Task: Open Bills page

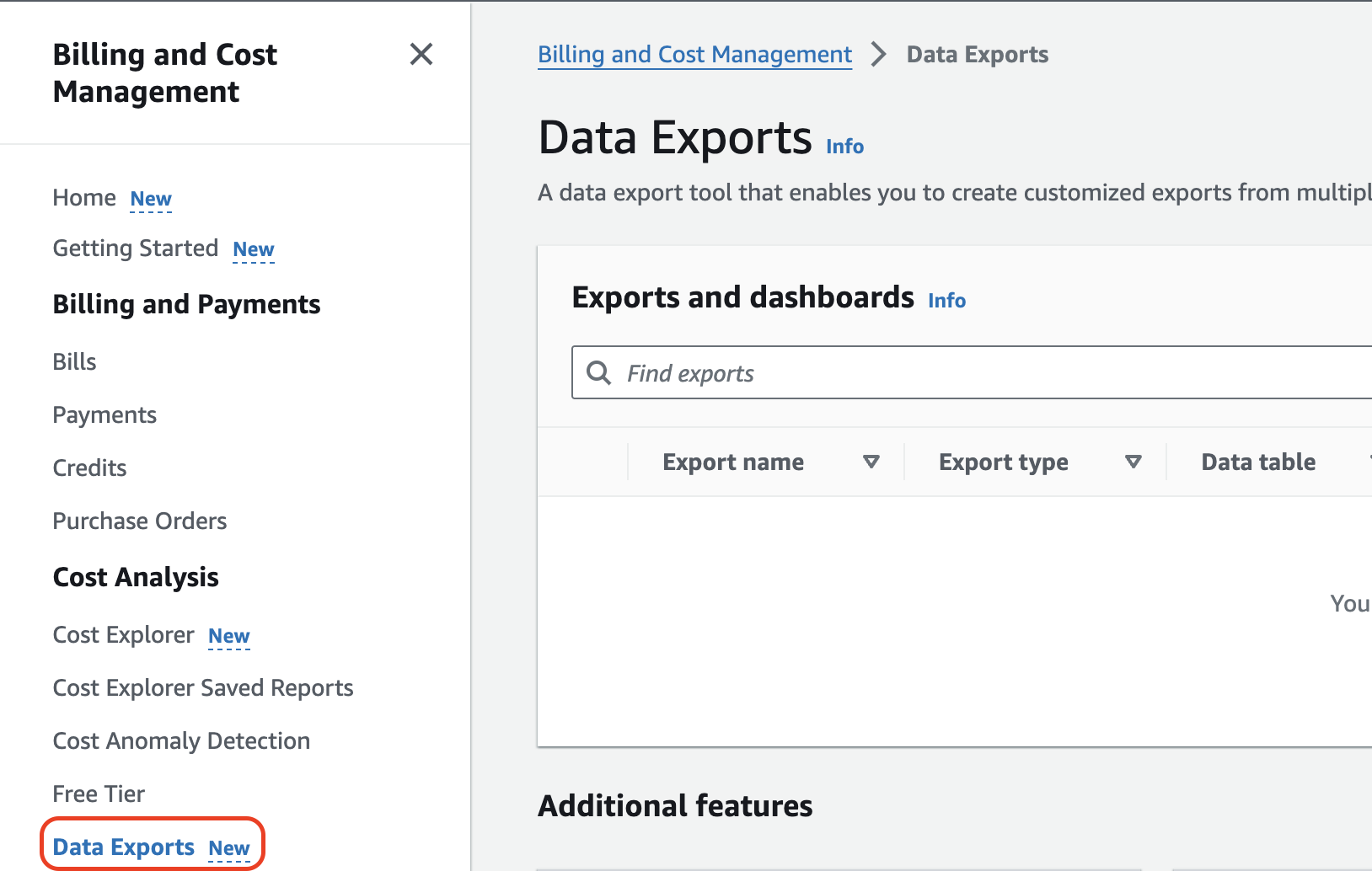Action: point(74,361)
